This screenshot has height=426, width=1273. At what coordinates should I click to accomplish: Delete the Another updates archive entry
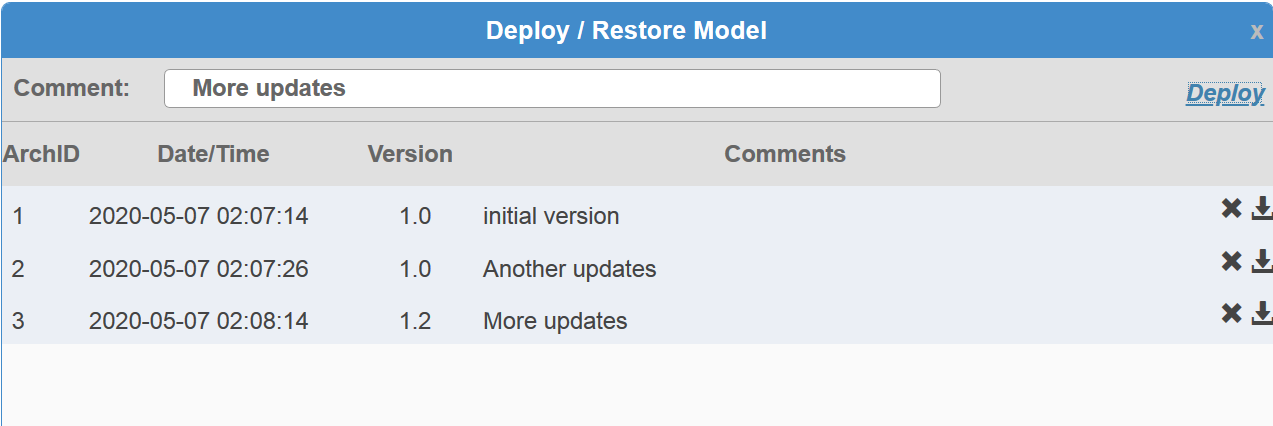coord(1231,261)
